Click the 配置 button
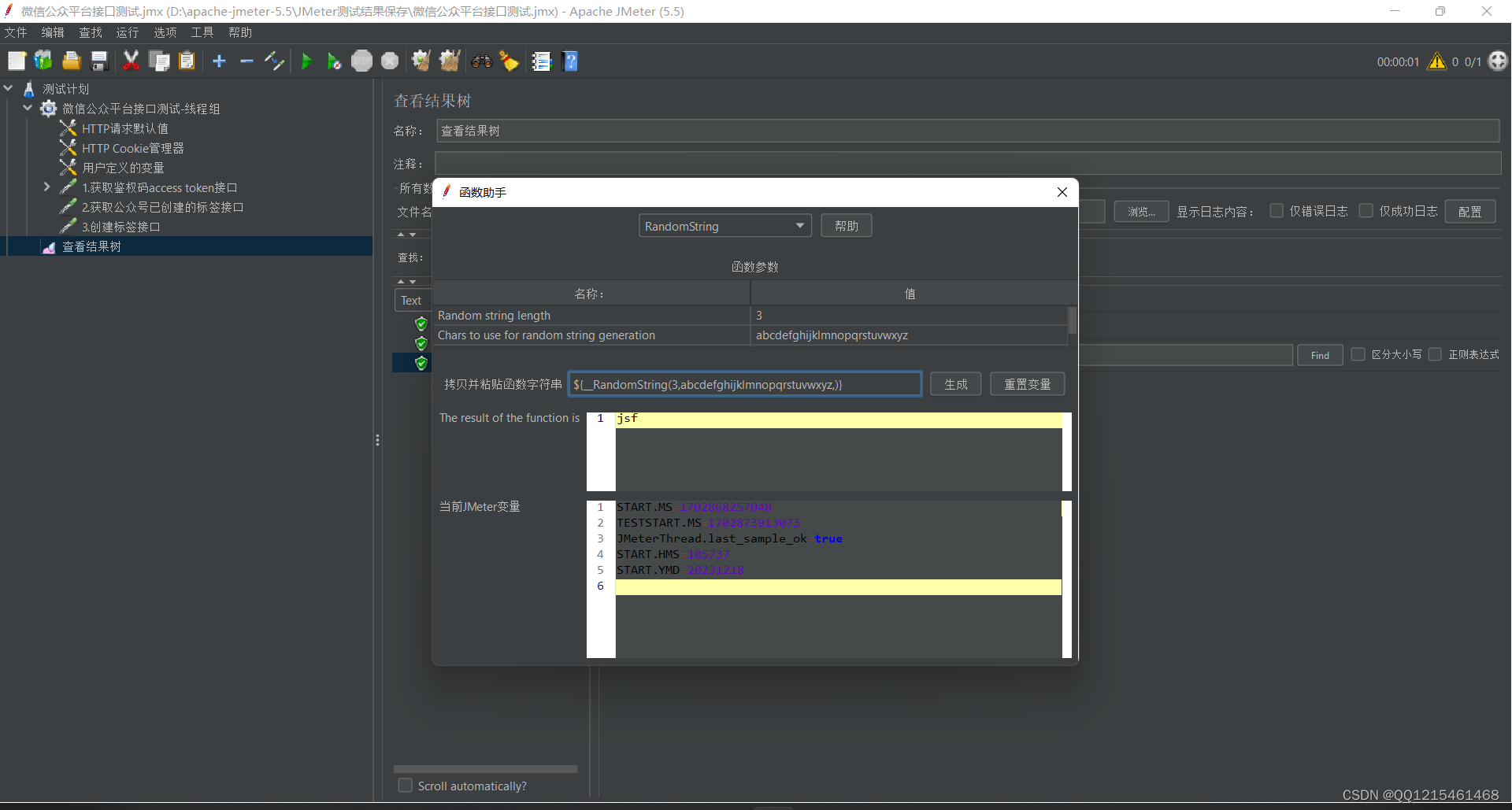This screenshot has height=810, width=1512. (1470, 211)
